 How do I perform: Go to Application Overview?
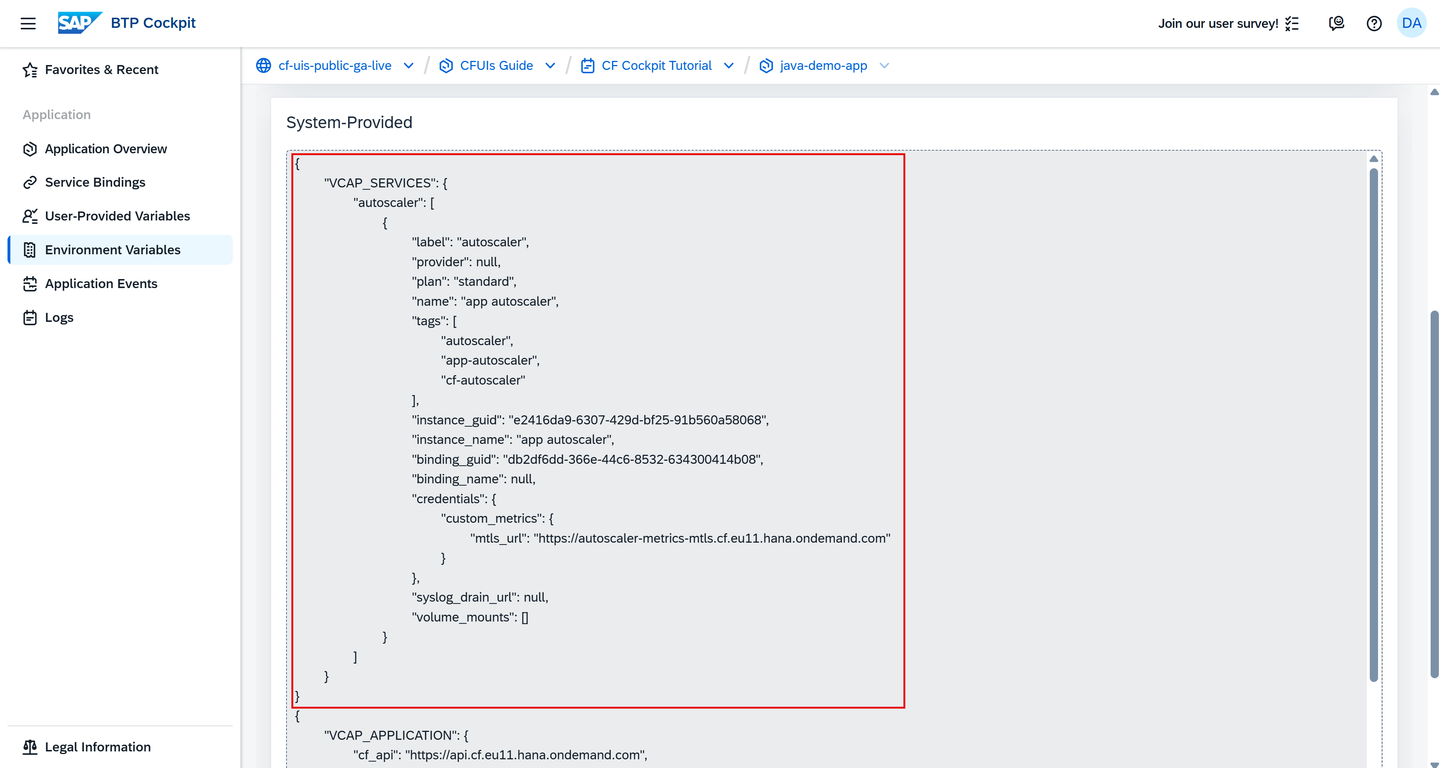tap(120, 149)
